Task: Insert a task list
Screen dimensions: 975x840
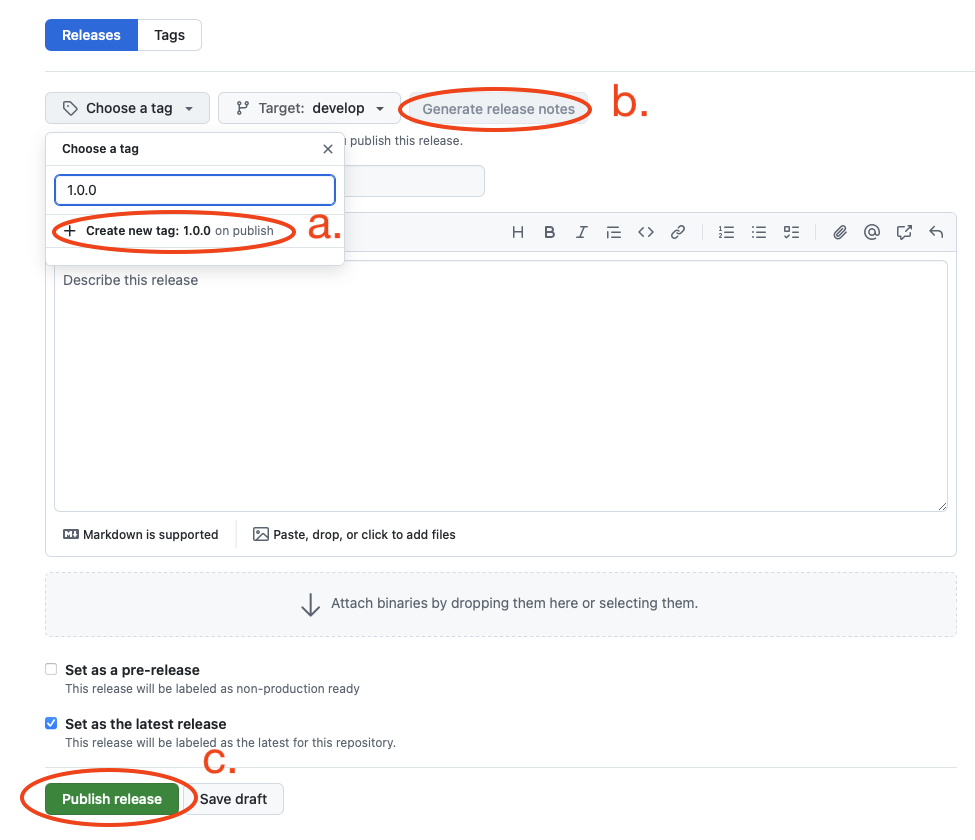Action: pos(791,232)
